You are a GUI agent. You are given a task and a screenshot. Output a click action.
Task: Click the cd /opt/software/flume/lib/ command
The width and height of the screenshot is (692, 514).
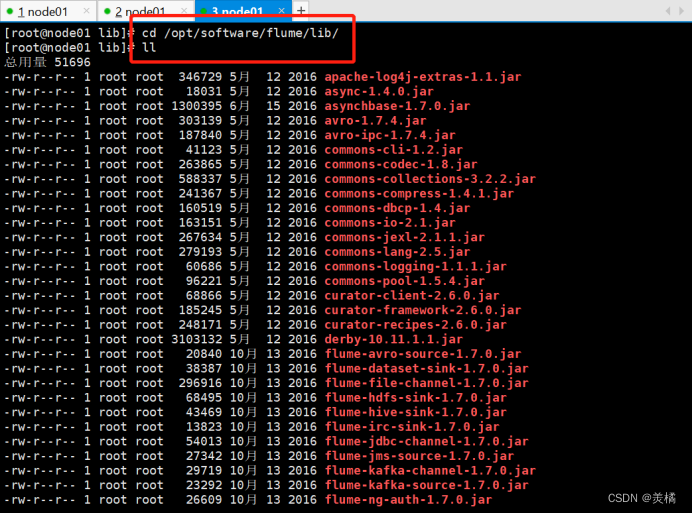241,33
